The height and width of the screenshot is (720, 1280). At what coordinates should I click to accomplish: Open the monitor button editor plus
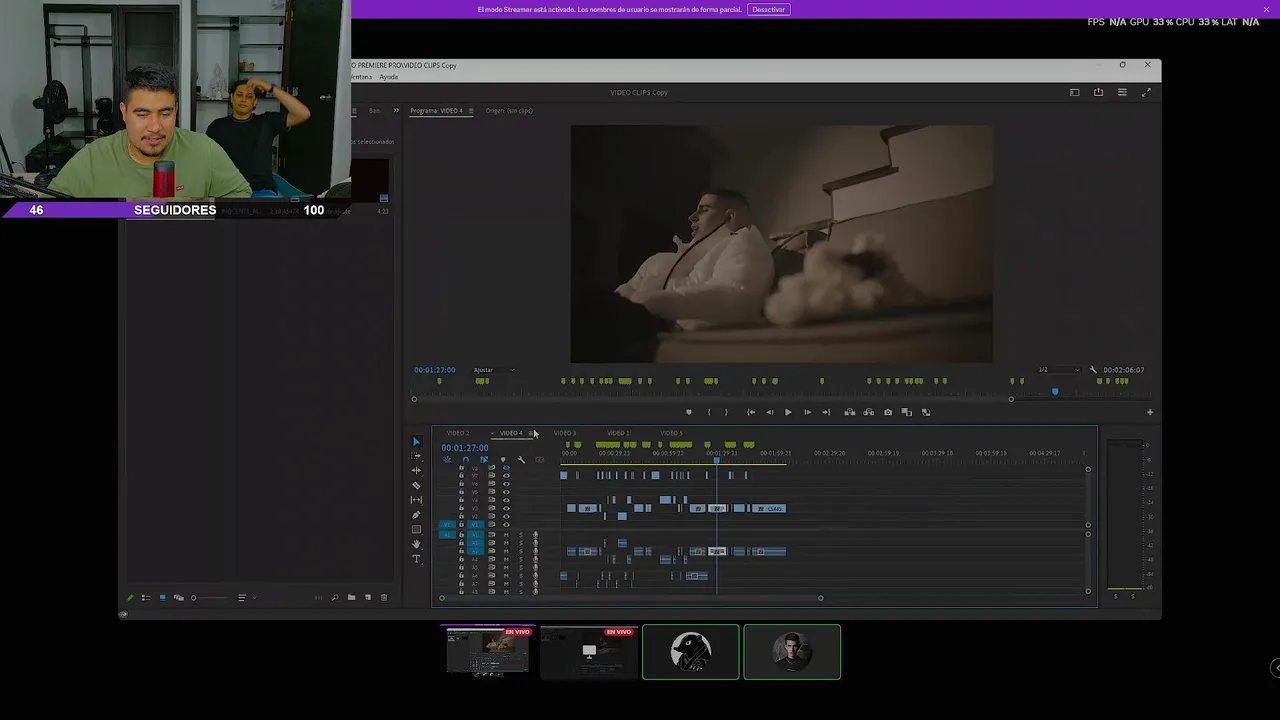1150,412
